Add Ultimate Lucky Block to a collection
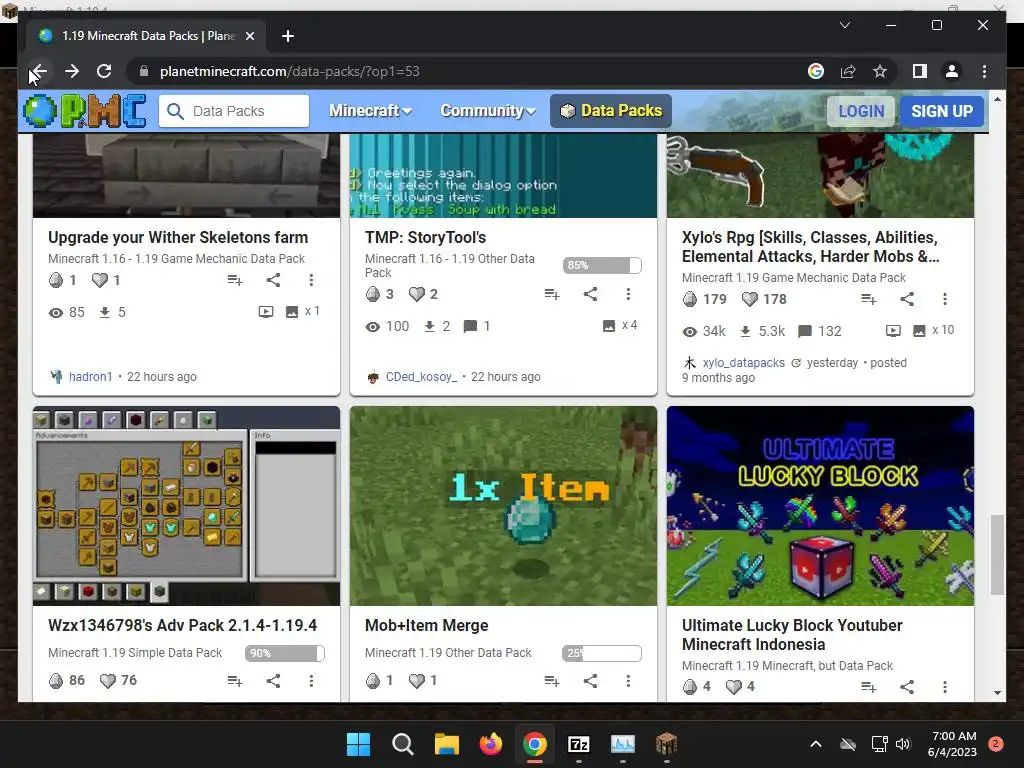The width and height of the screenshot is (1024, 768). coord(869,686)
